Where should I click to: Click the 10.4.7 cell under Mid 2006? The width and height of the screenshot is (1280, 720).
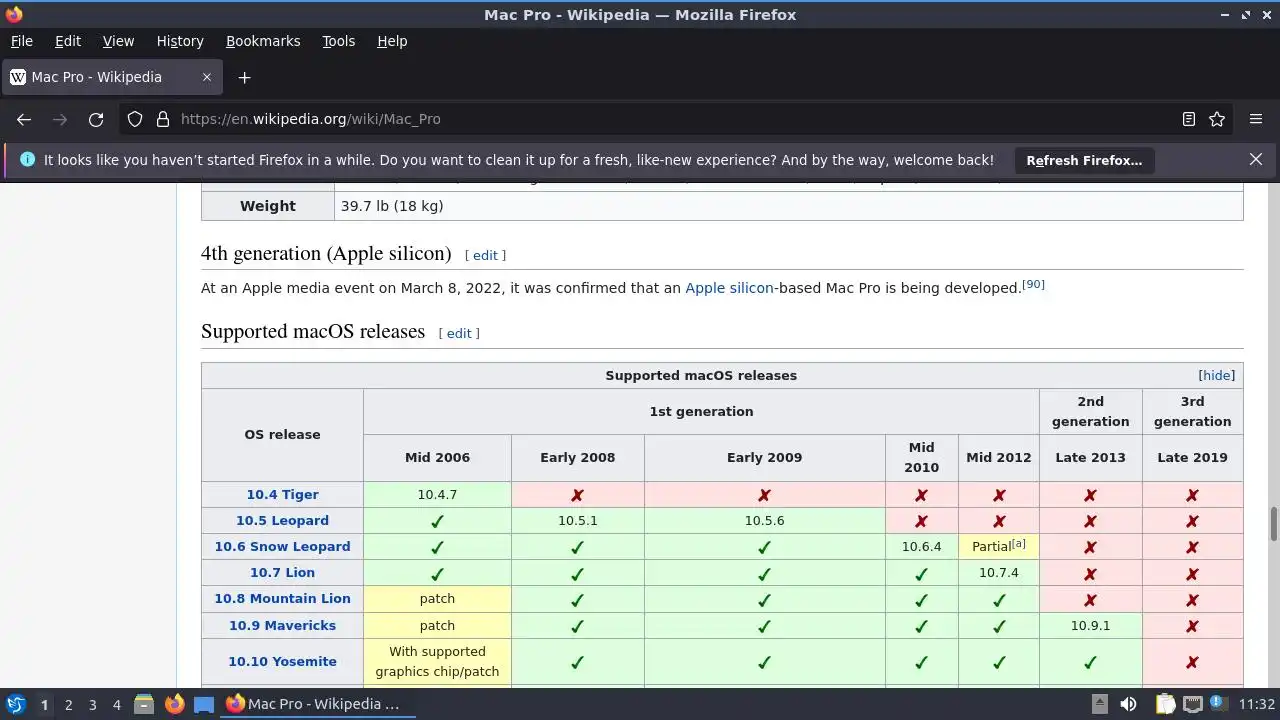(x=437, y=494)
